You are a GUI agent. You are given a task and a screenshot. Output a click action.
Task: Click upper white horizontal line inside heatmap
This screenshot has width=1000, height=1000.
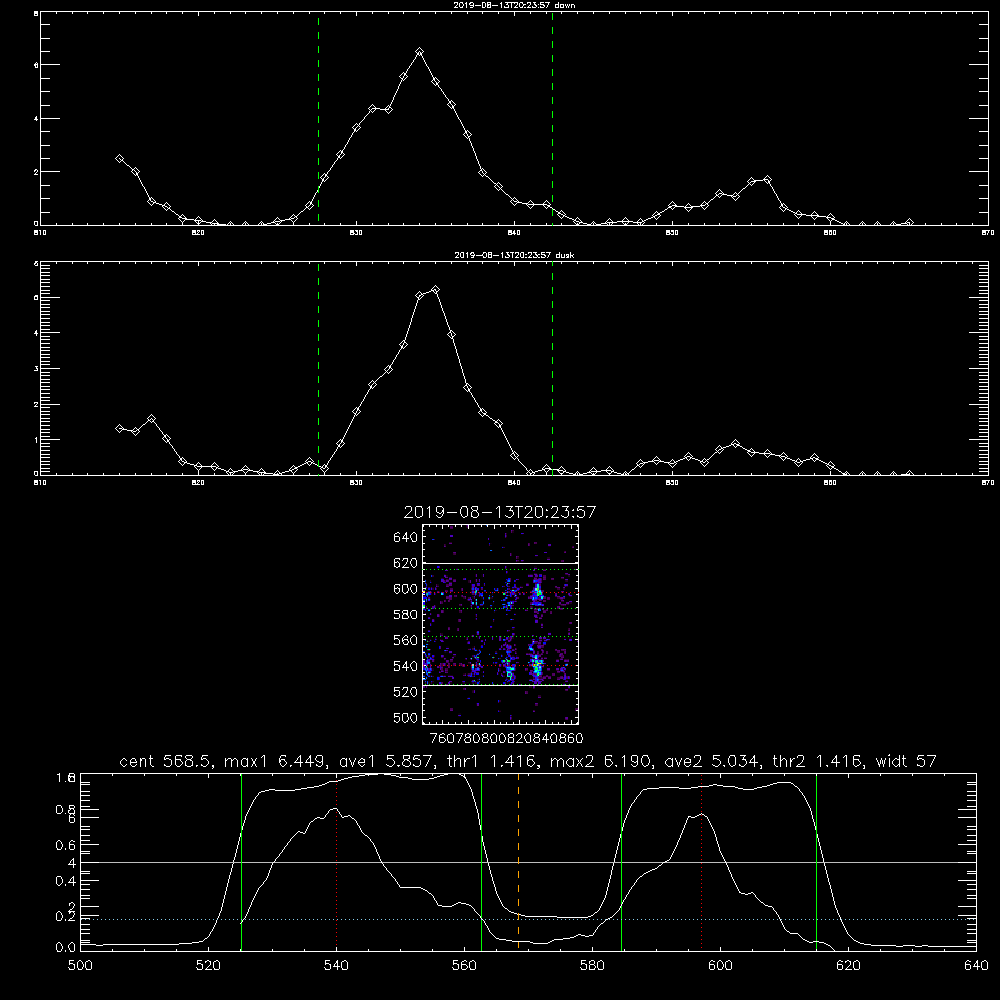pyautogui.click(x=500, y=564)
